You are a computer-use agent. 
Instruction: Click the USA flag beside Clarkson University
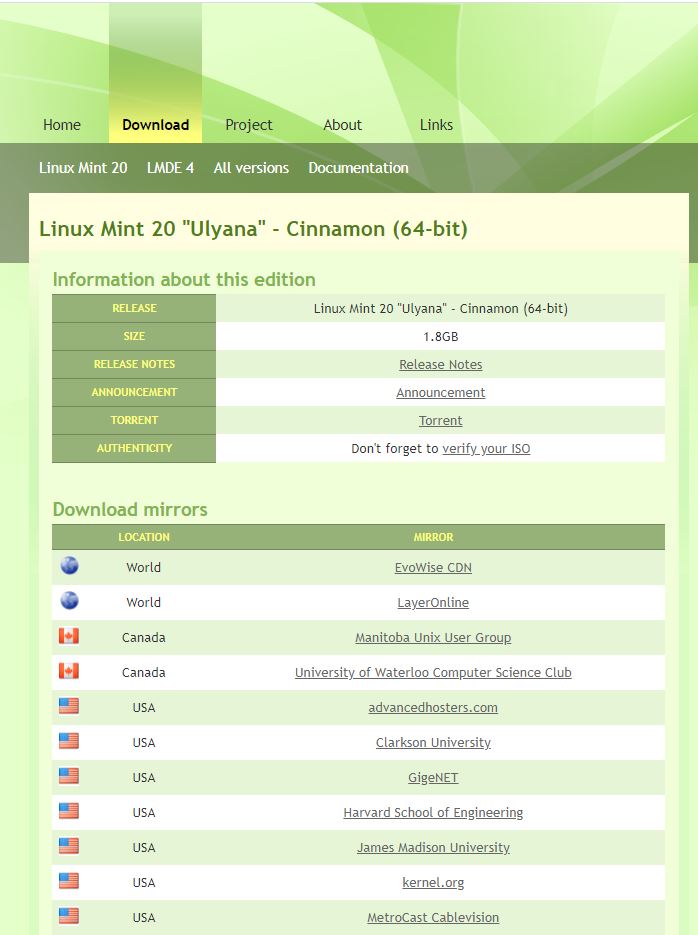click(x=69, y=741)
